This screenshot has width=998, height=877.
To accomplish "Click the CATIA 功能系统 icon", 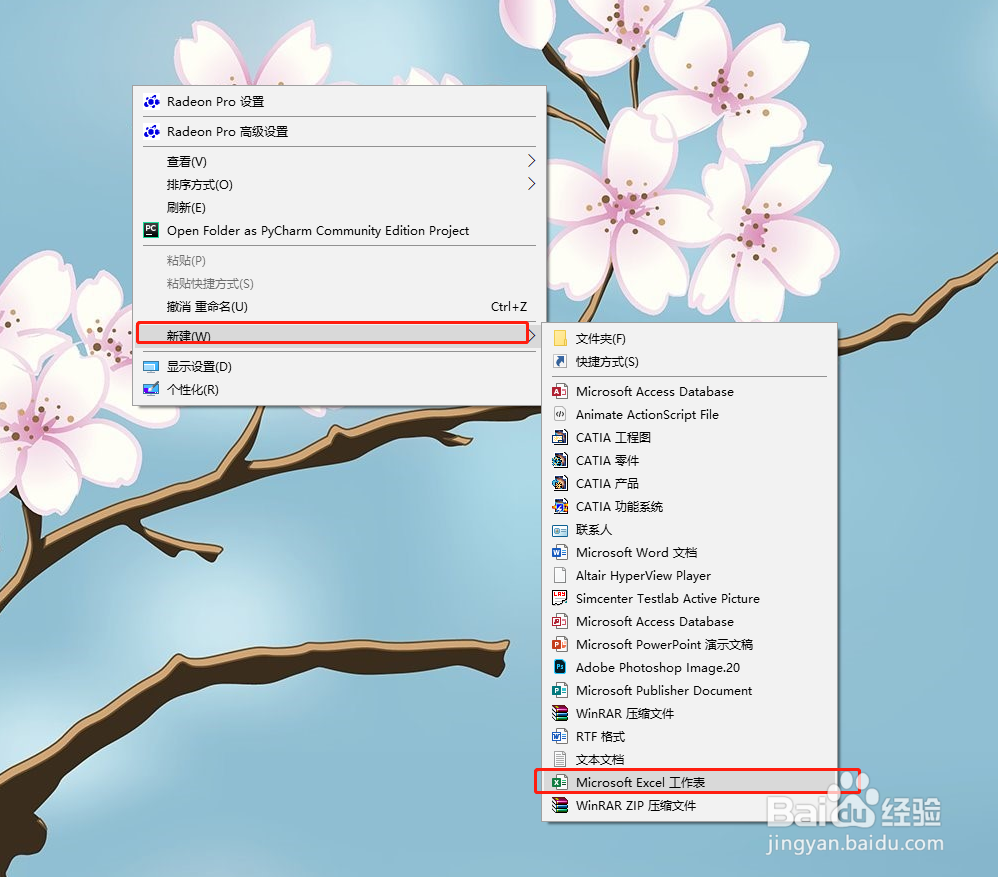I will [560, 507].
